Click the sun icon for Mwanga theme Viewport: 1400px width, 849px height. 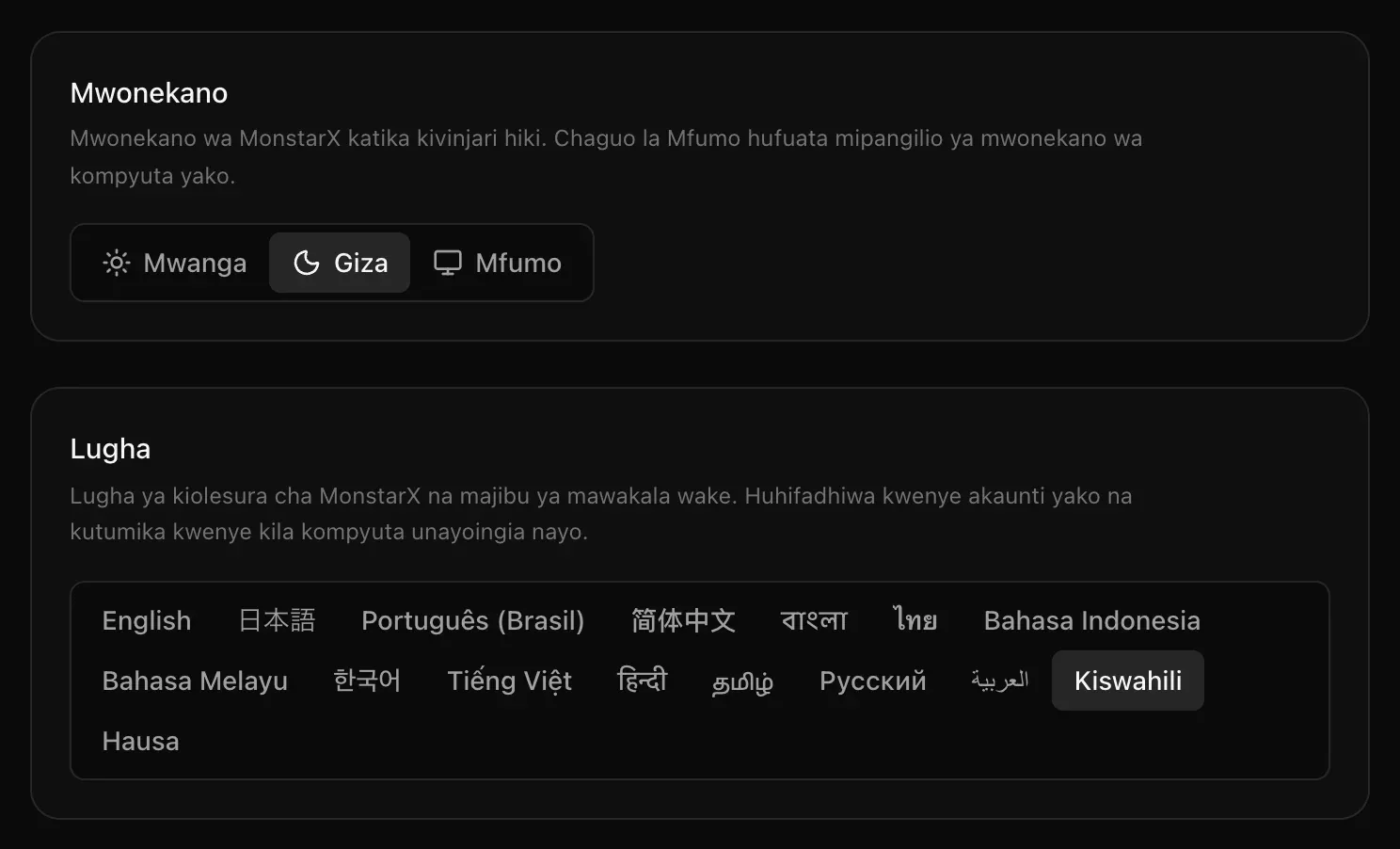coord(117,263)
